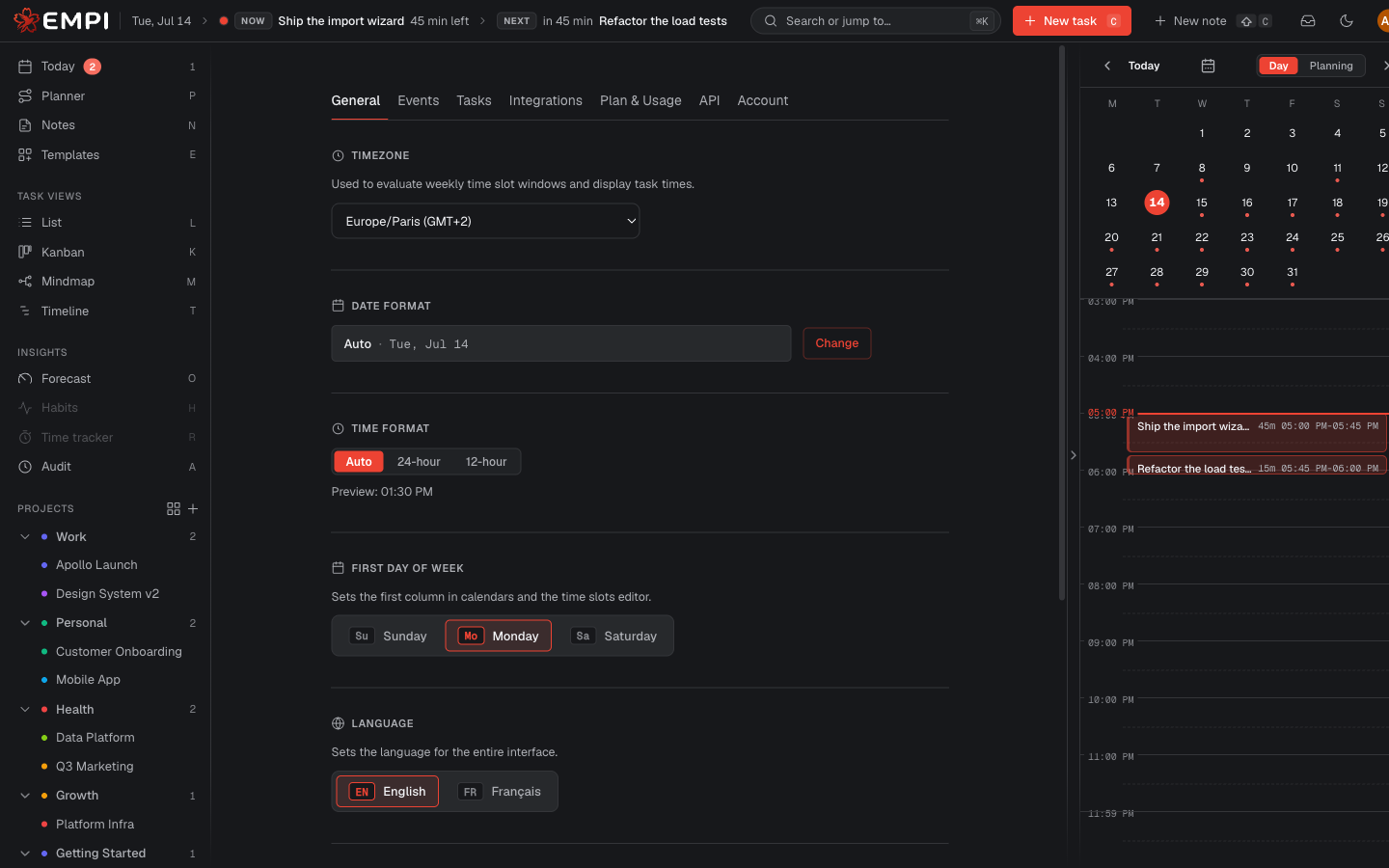Open Design System v2 project
Viewport: 1389px width, 868px height.
point(107,594)
